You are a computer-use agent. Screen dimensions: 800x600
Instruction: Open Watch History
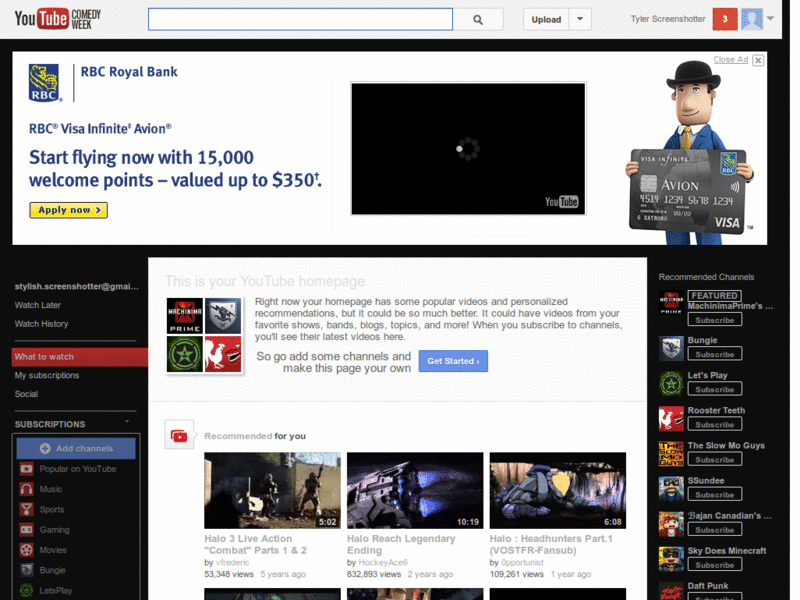click(41, 324)
